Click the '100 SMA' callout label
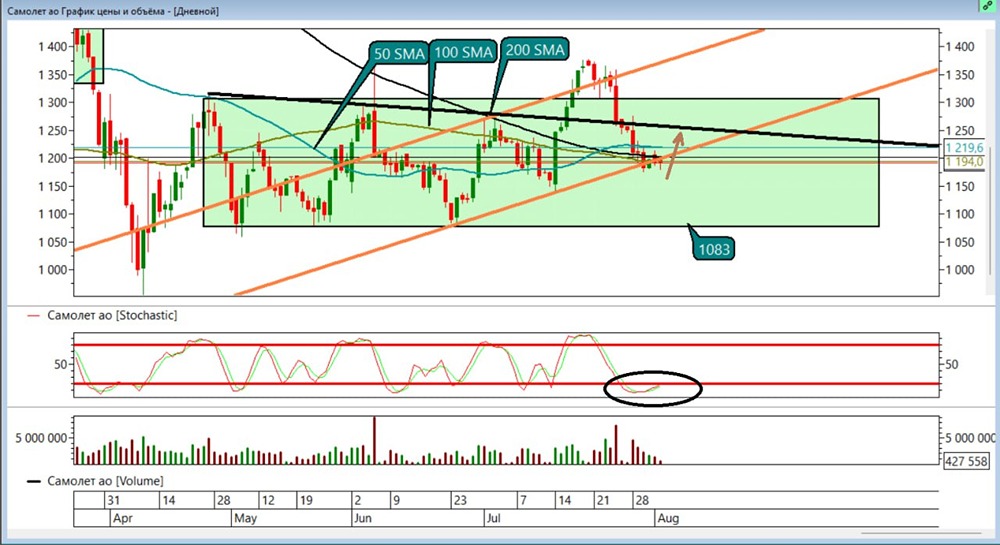Screen dimensions: 1000x545 tap(464, 52)
